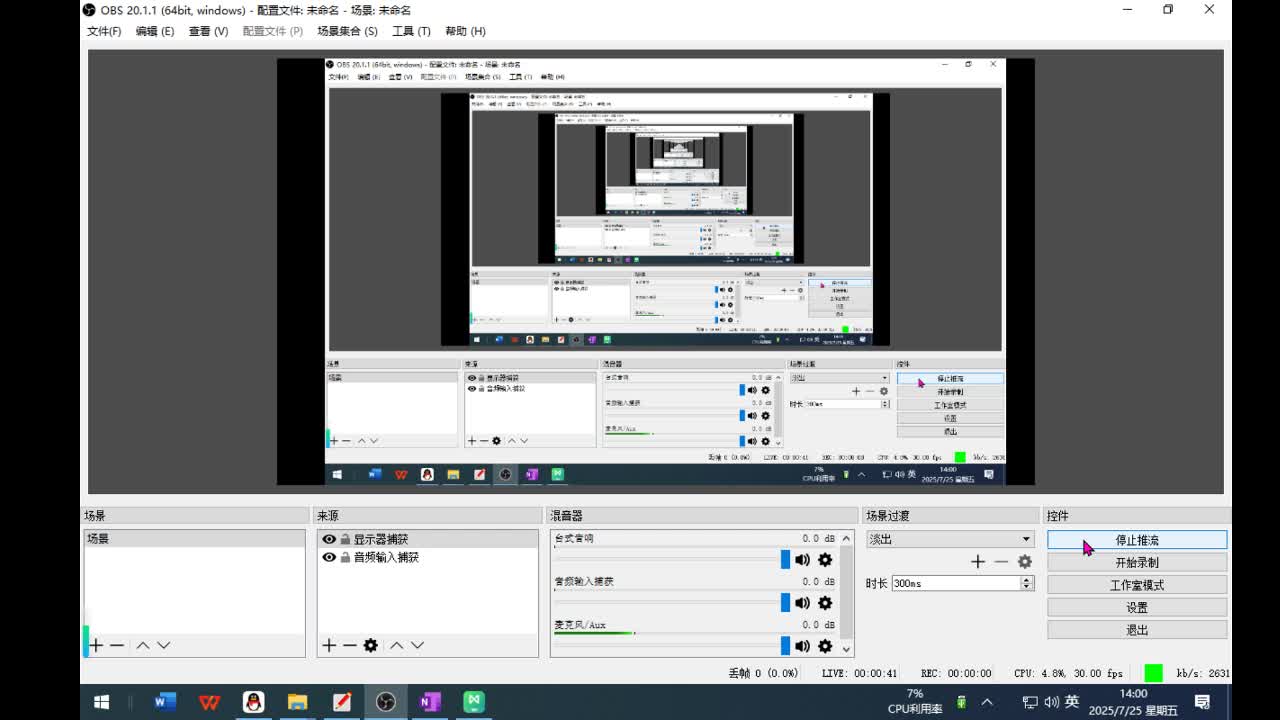The image size is (1280, 720).
Task: Click the green stream status indicator
Action: point(1153,673)
